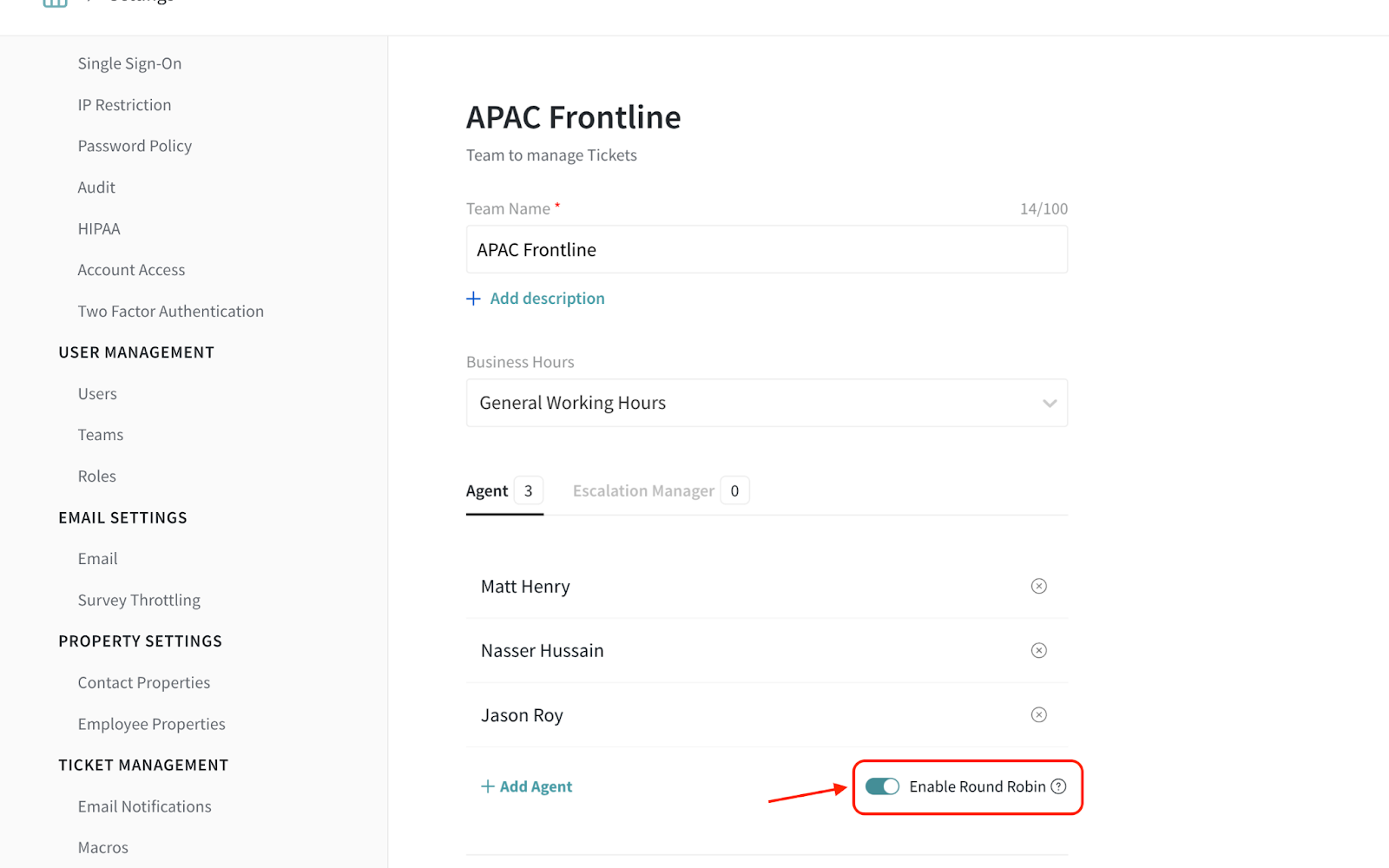Image resolution: width=1389 pixels, height=868 pixels.
Task: Remove agent Nasser Hussain via X icon
Action: [1038, 651]
